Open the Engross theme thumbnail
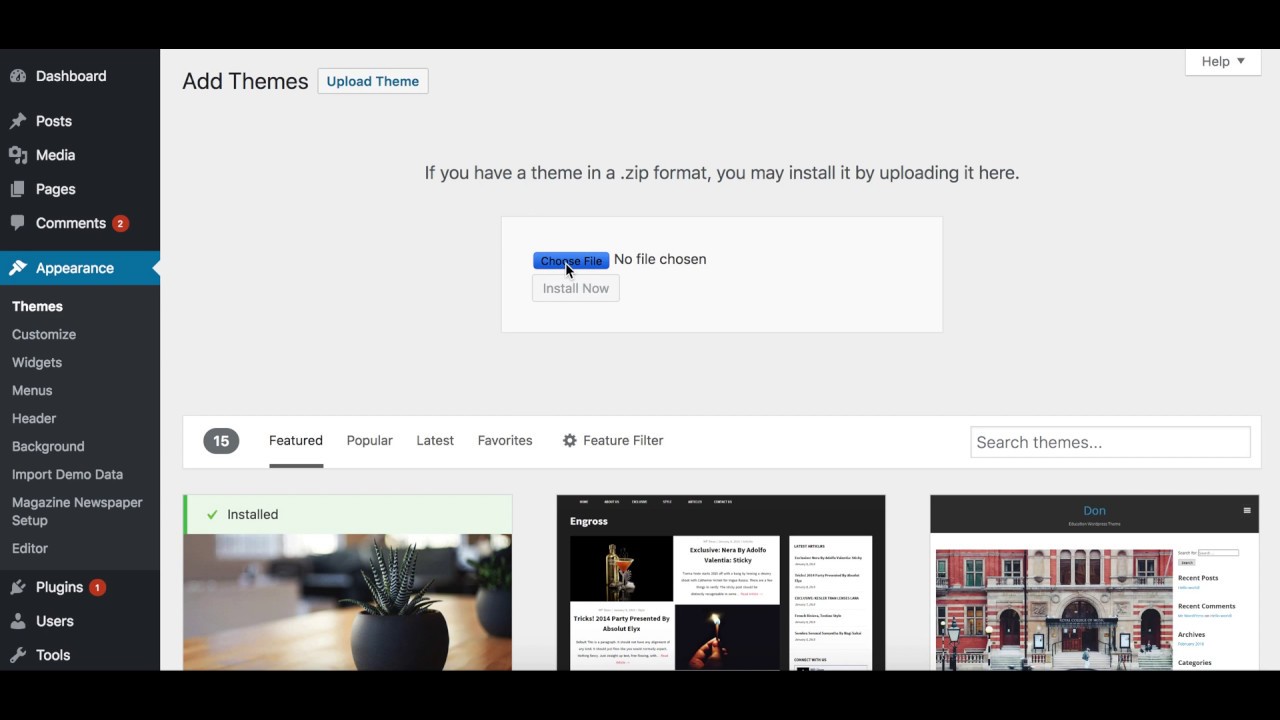 pyautogui.click(x=721, y=582)
